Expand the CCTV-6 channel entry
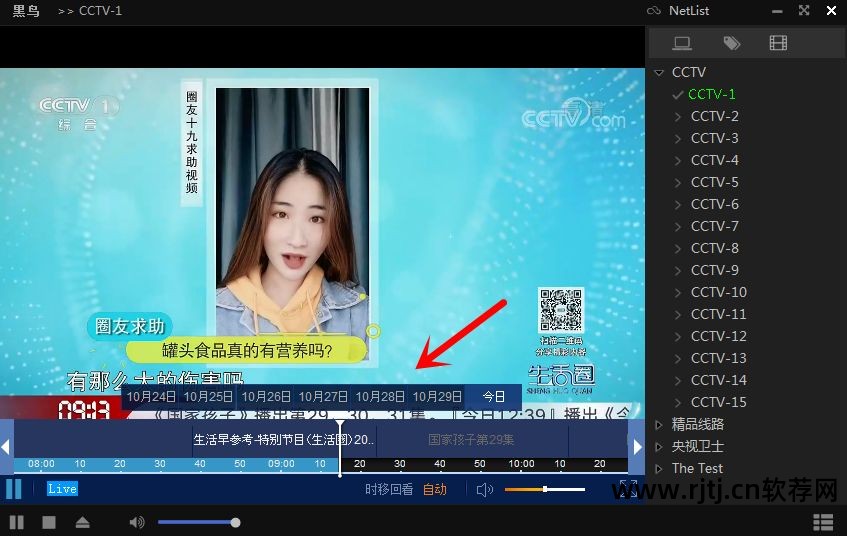Viewport: 847px width, 536px height. click(678, 204)
